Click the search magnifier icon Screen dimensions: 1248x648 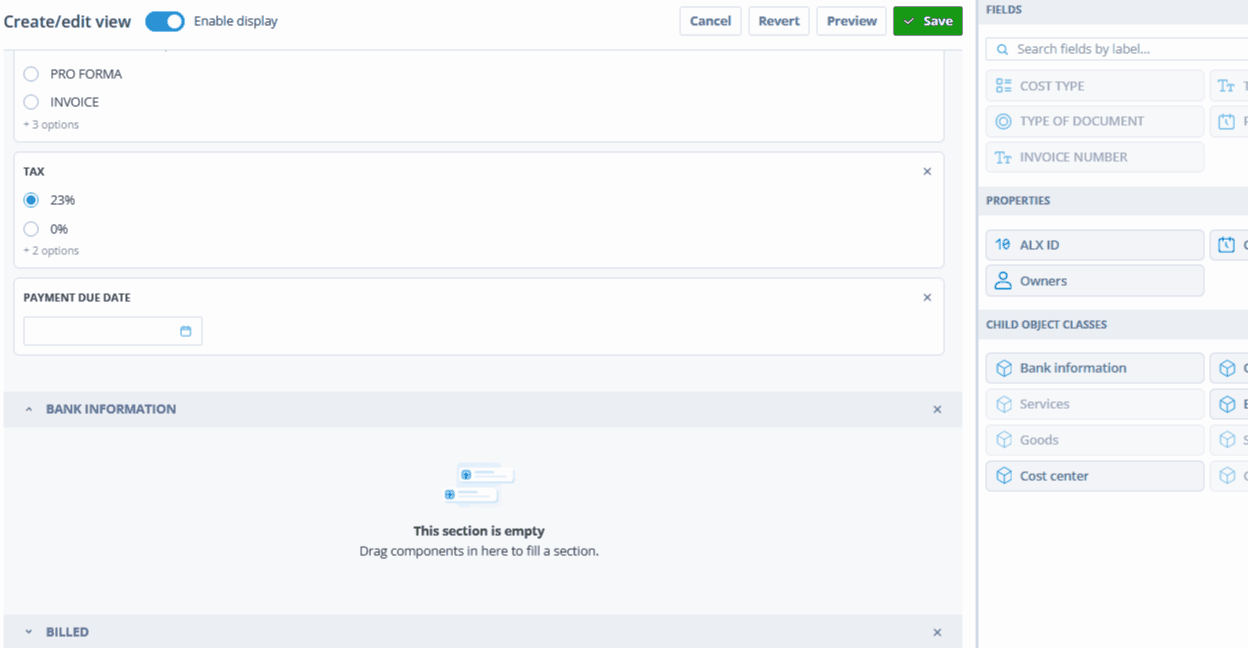coord(1002,49)
